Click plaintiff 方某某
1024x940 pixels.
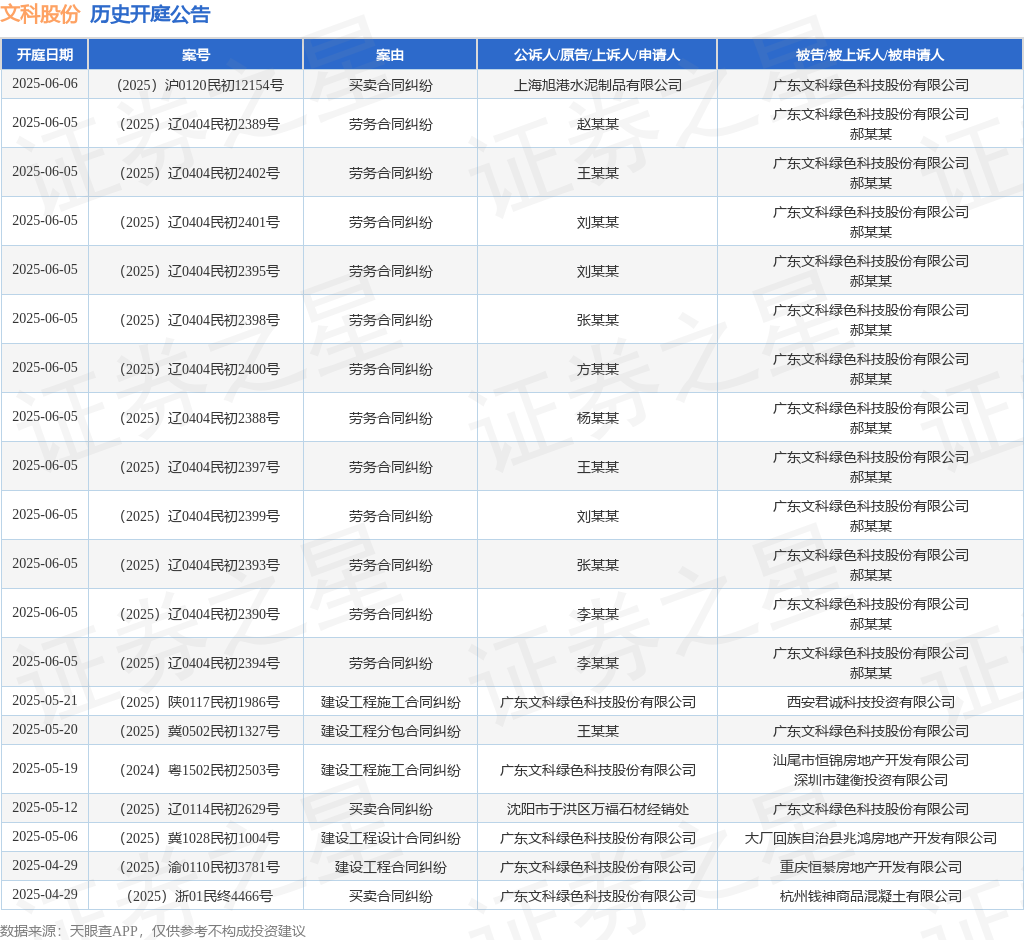coord(598,369)
